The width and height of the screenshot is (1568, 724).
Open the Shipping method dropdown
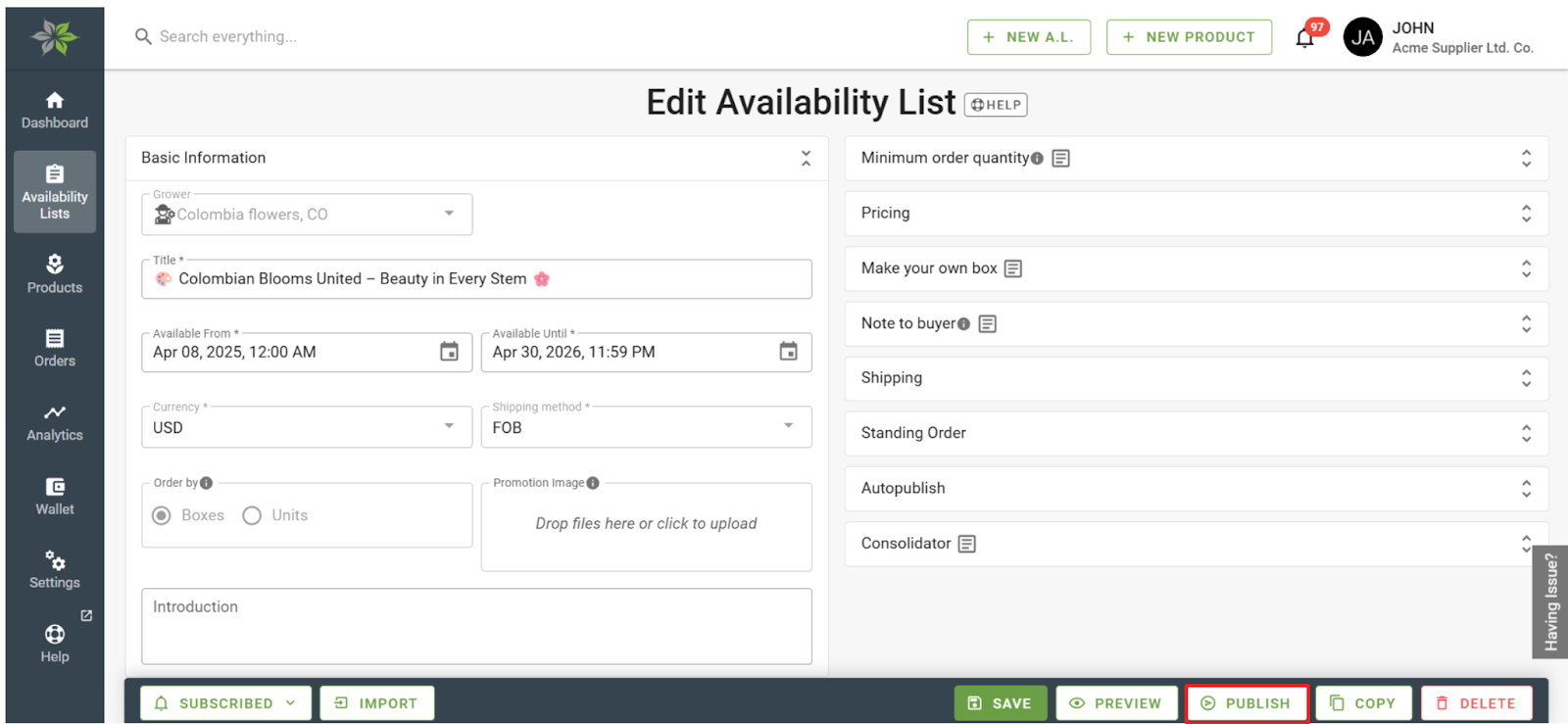point(645,427)
